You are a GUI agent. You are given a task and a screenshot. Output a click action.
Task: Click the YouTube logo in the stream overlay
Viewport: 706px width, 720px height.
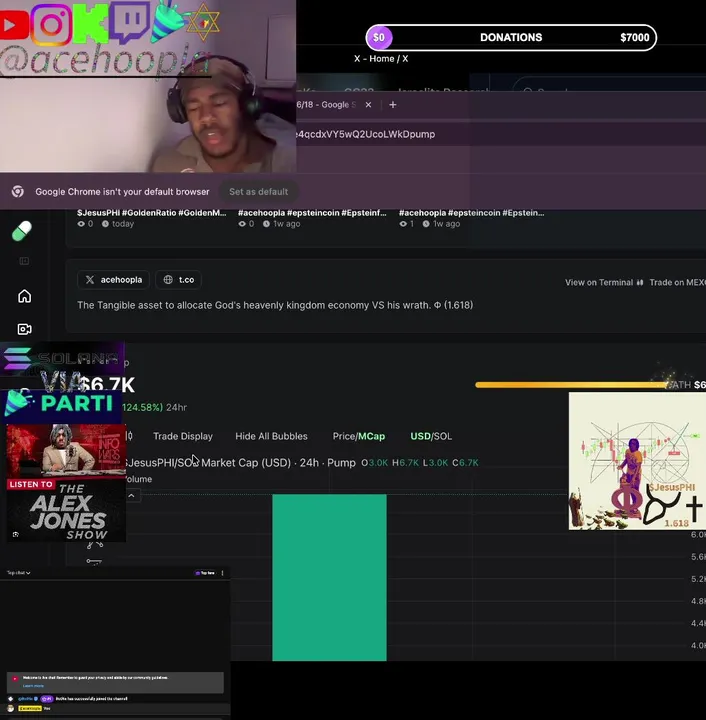(14, 24)
